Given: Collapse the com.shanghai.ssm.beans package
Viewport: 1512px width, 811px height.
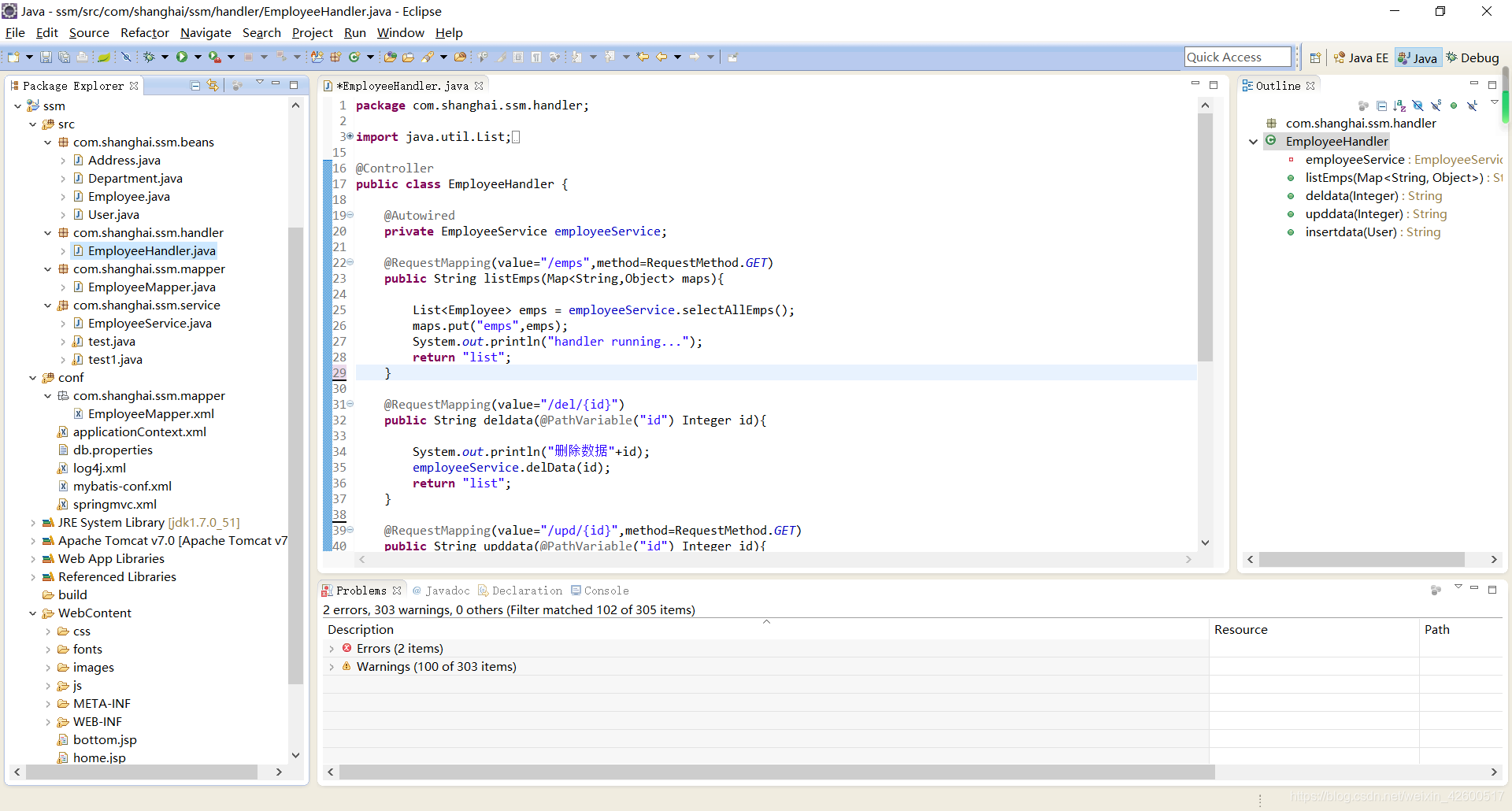Looking at the screenshot, I should tap(47, 143).
